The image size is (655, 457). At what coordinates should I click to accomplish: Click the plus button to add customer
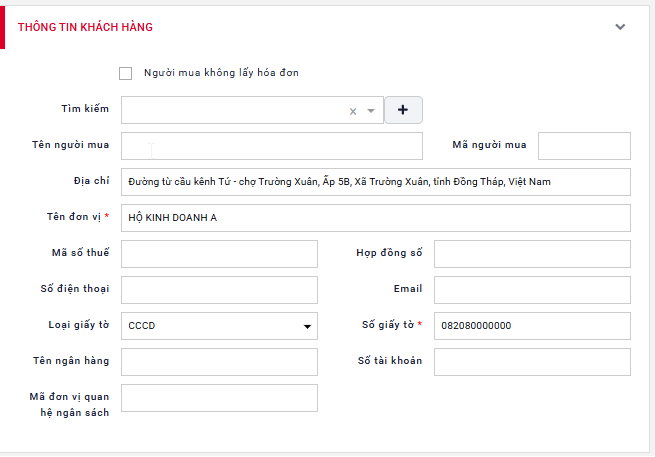click(403, 110)
